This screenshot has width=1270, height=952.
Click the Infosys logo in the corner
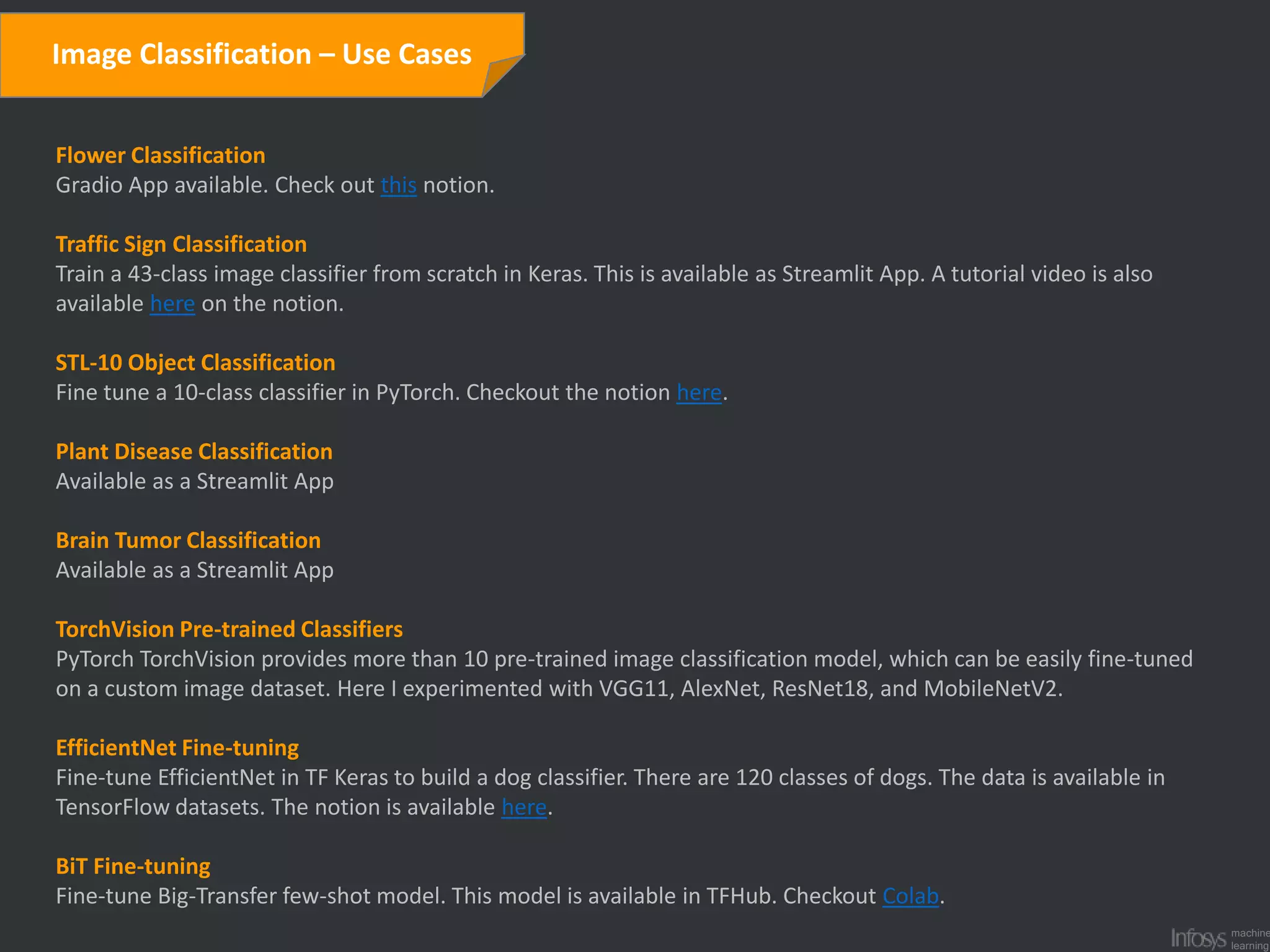tap(1197, 938)
